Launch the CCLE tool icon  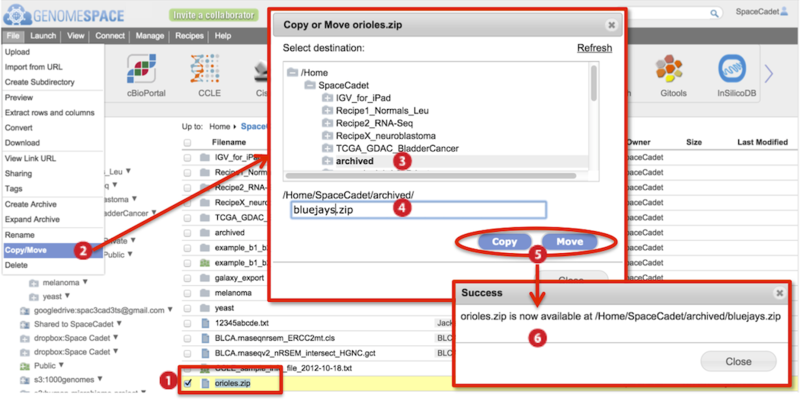(x=204, y=69)
